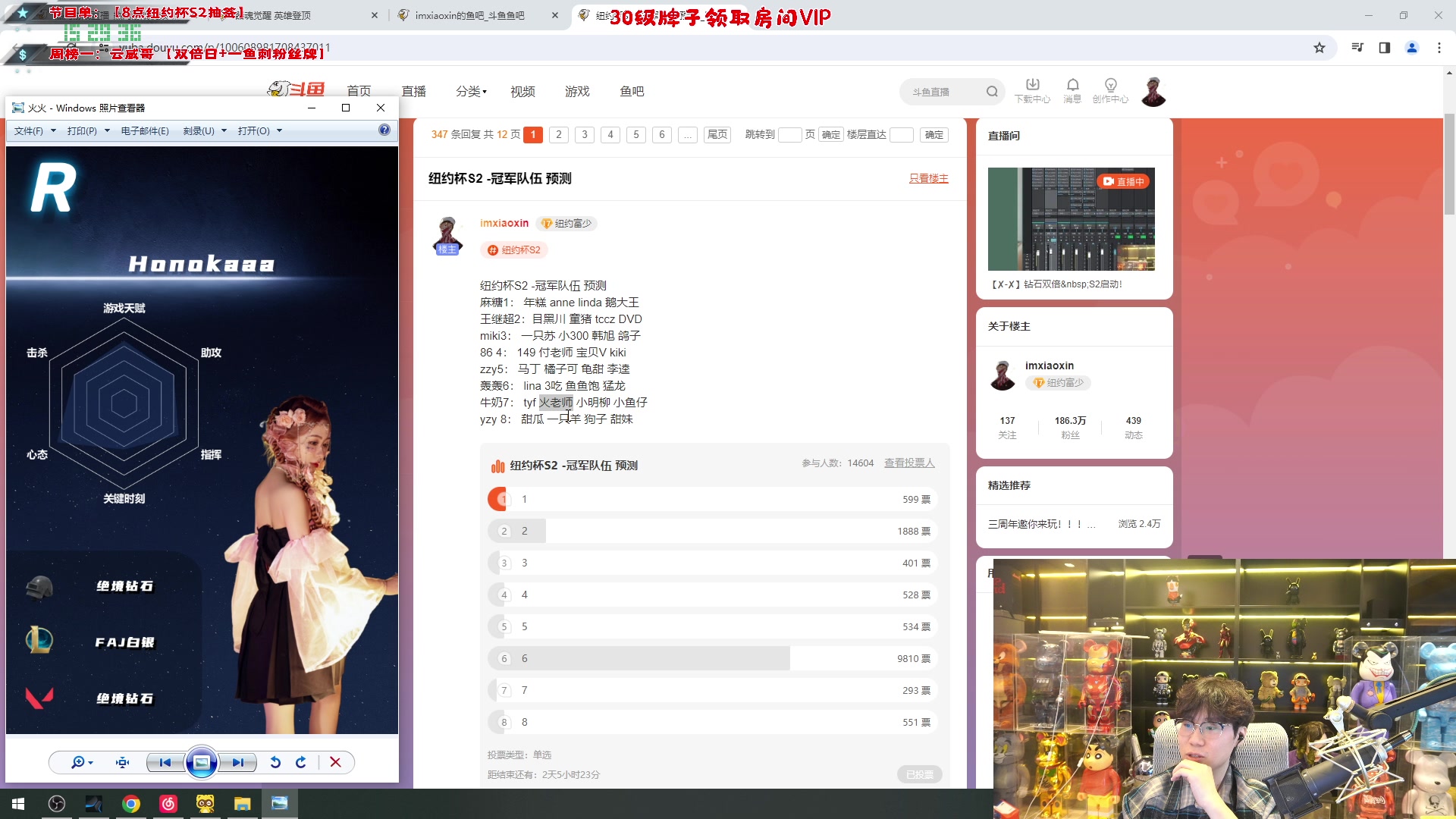Toggle the bookmark star in the address bar
This screenshot has height=819, width=1456.
click(x=1320, y=47)
